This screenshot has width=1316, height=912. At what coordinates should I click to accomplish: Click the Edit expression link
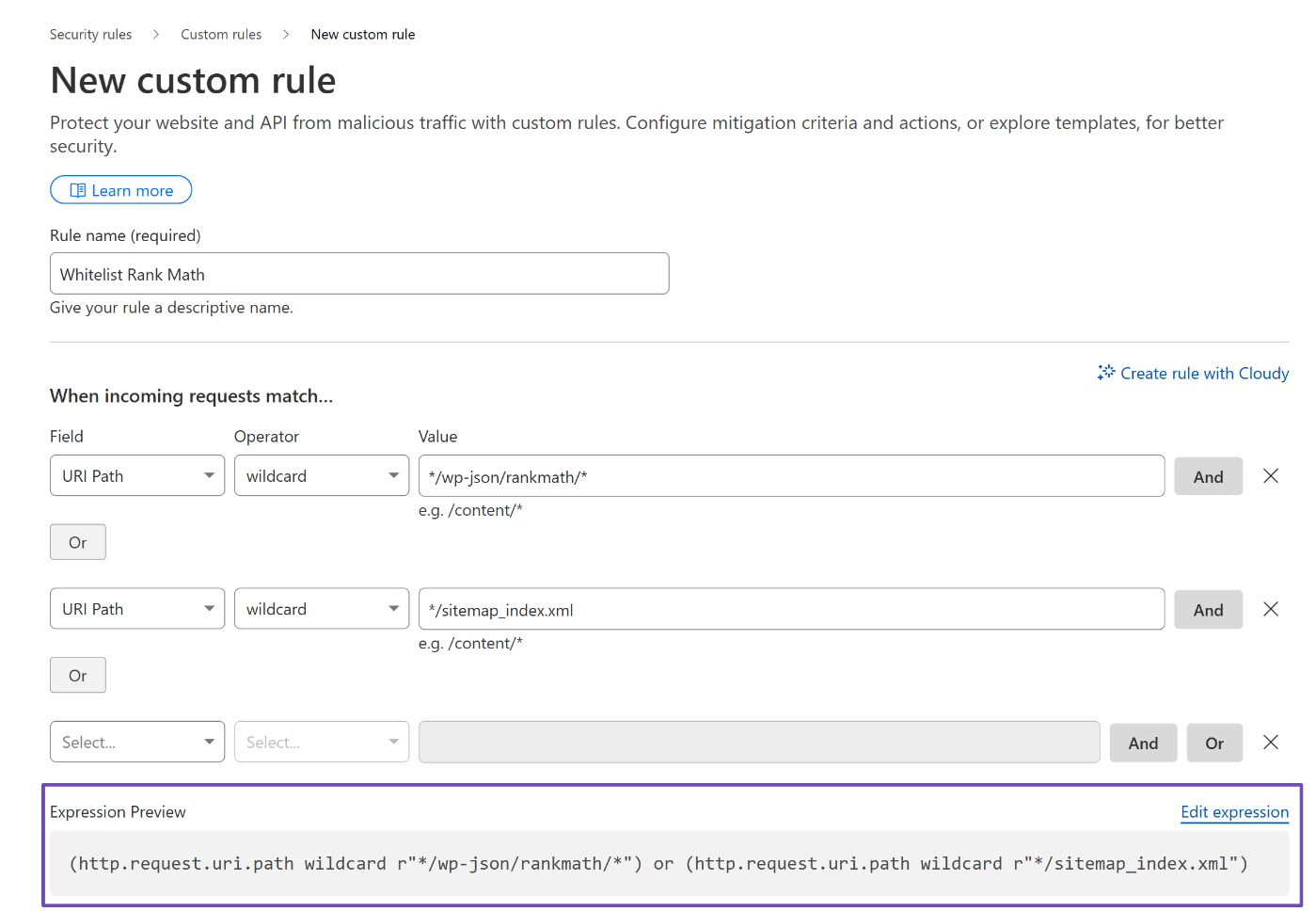tap(1235, 812)
